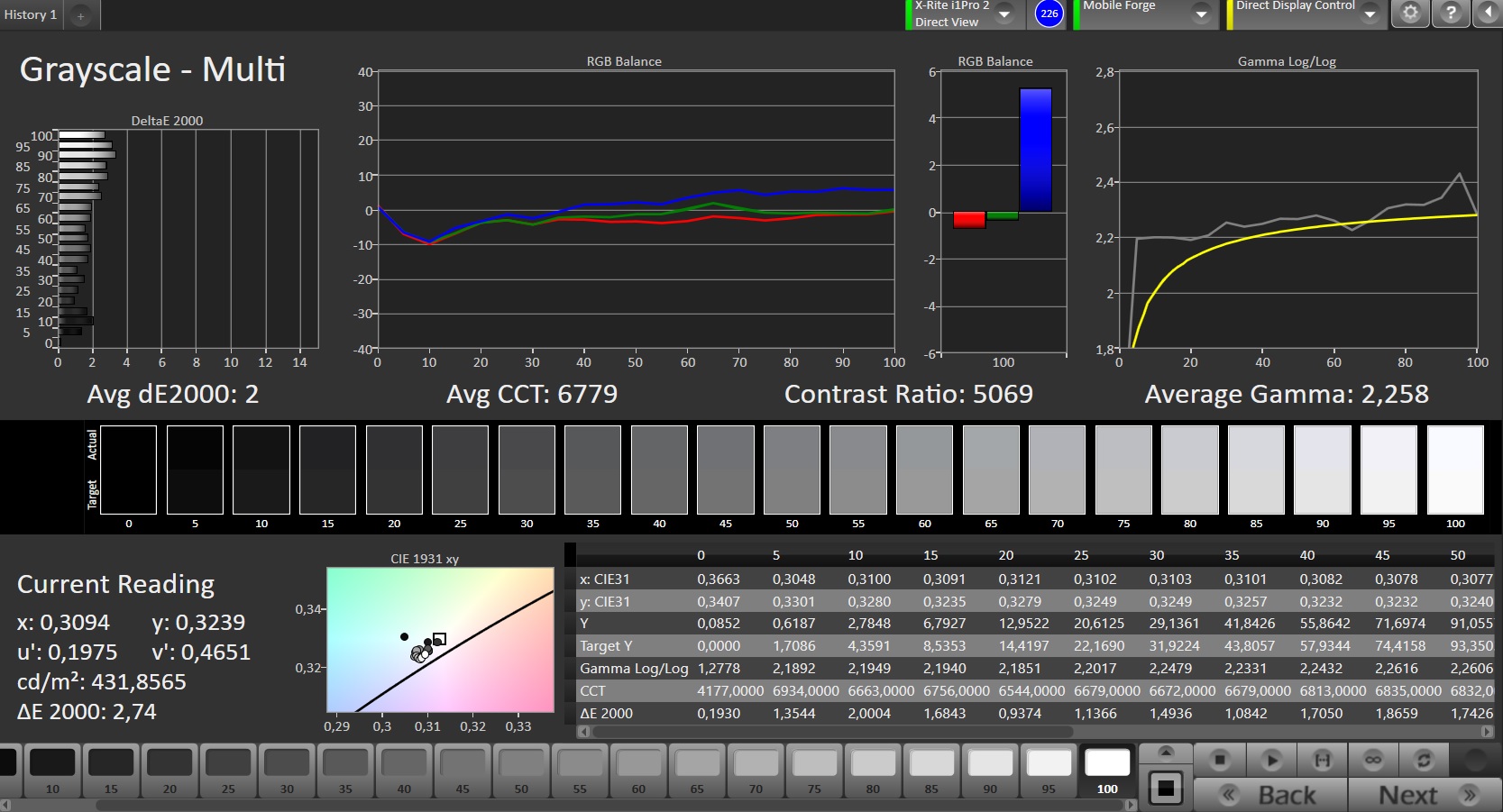Click the blue bar in RGB Balance chart
1503x812 pixels.
point(1035,150)
